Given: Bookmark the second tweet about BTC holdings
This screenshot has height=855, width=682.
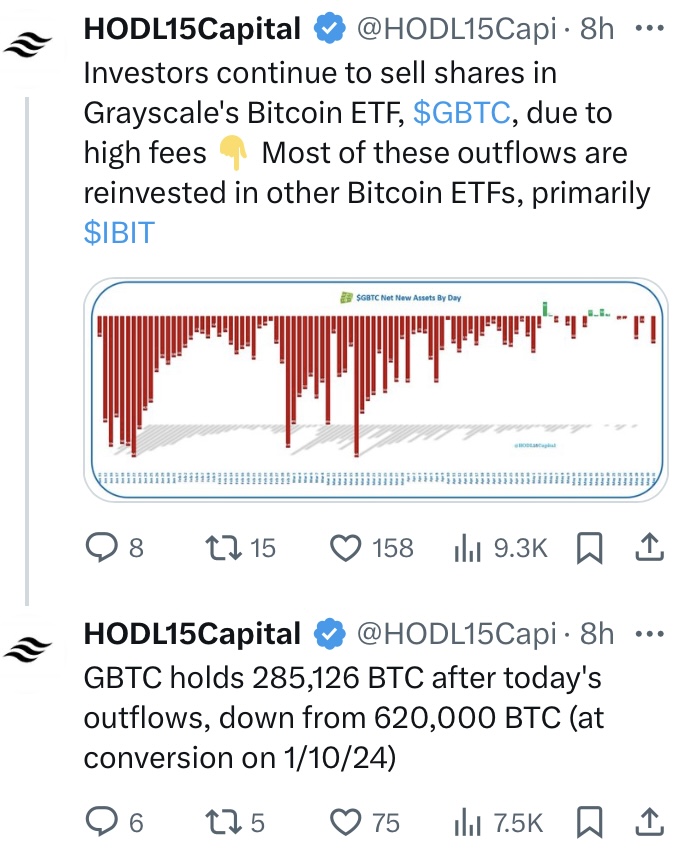Looking at the screenshot, I should pos(589,822).
